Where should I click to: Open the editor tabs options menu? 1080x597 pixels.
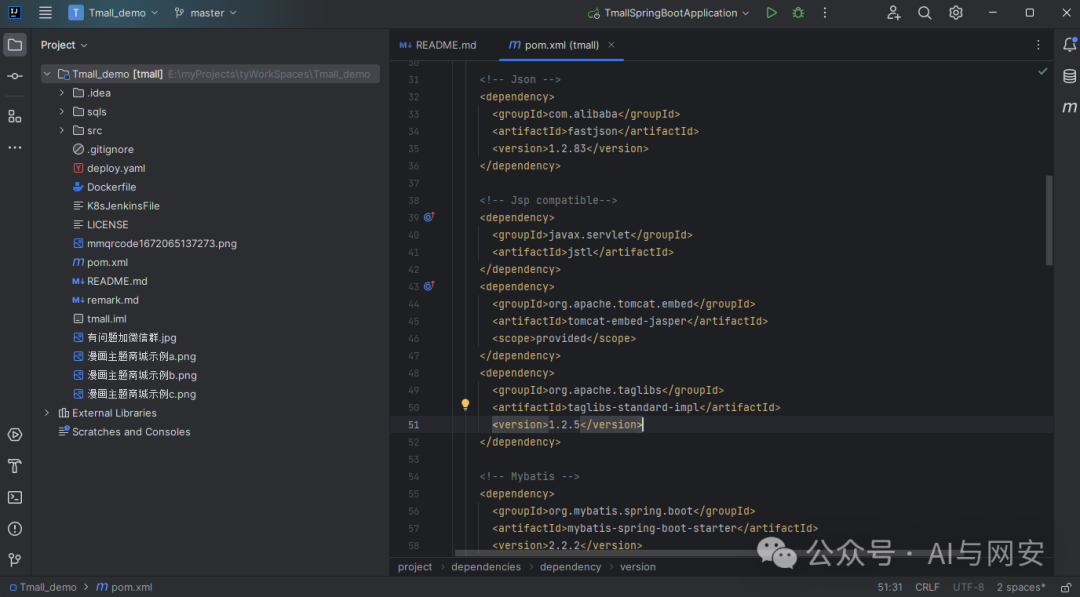point(1038,45)
